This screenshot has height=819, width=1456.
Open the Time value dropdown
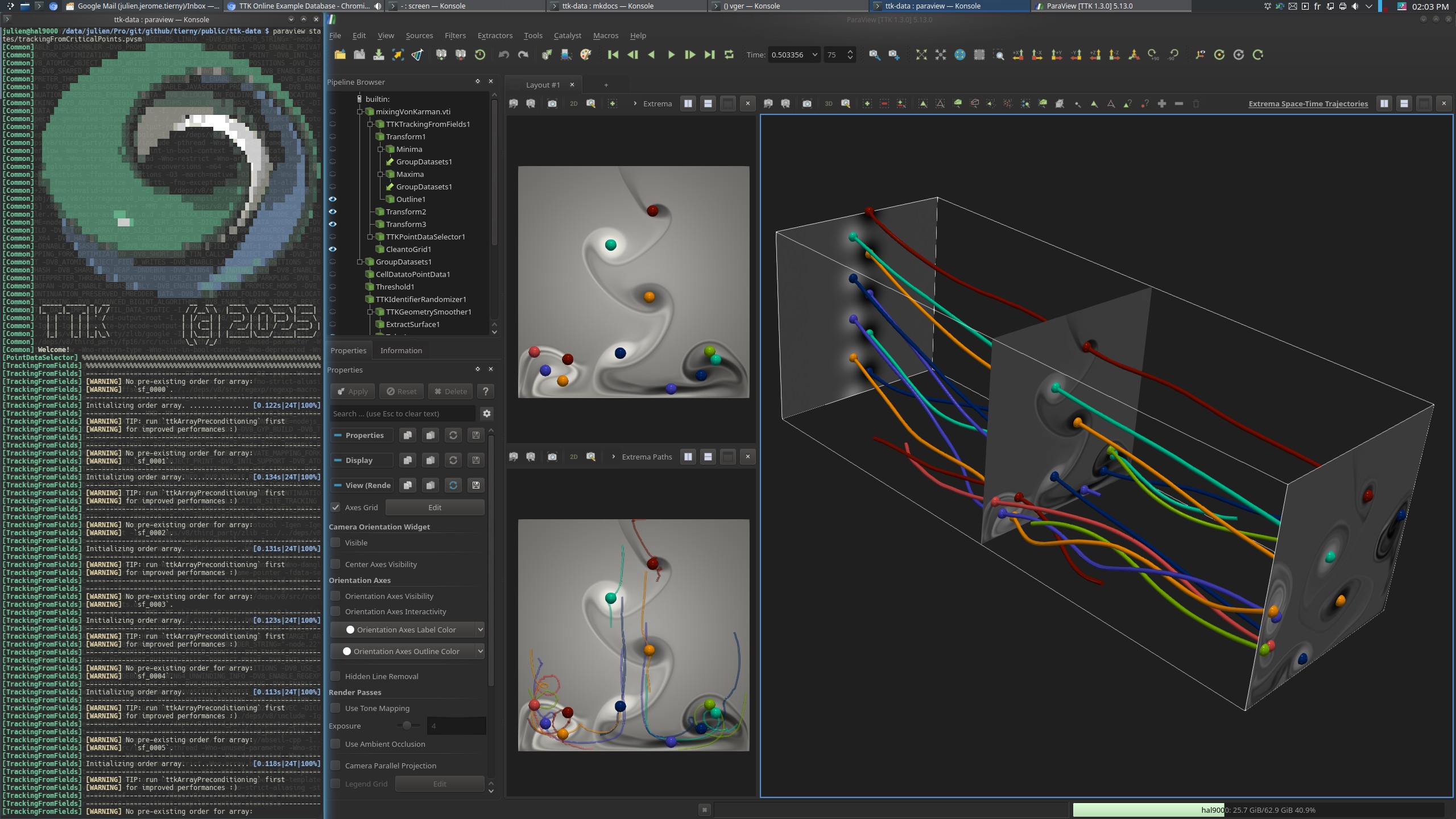point(814,55)
